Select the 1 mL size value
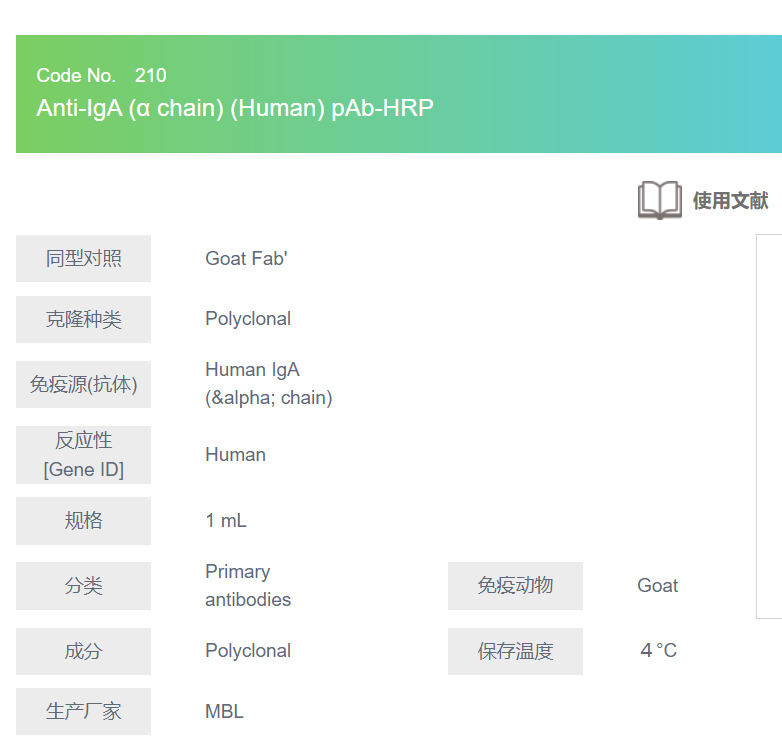 [226, 521]
